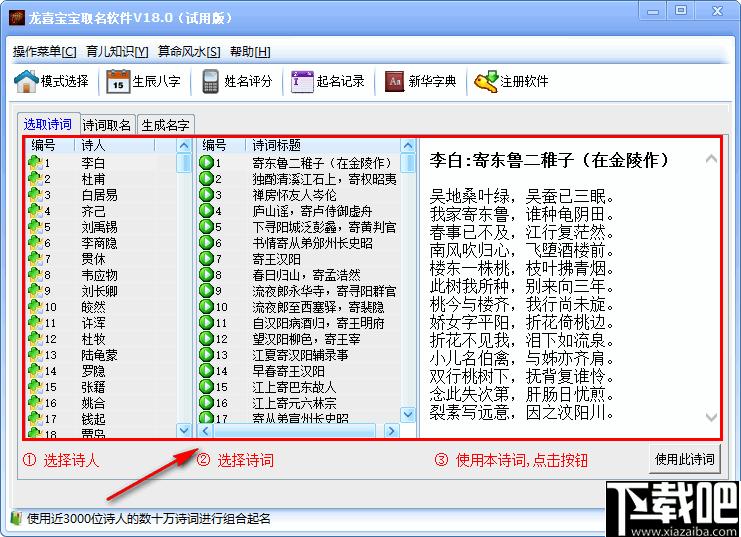Select the green play icon for poem 1

point(206,162)
